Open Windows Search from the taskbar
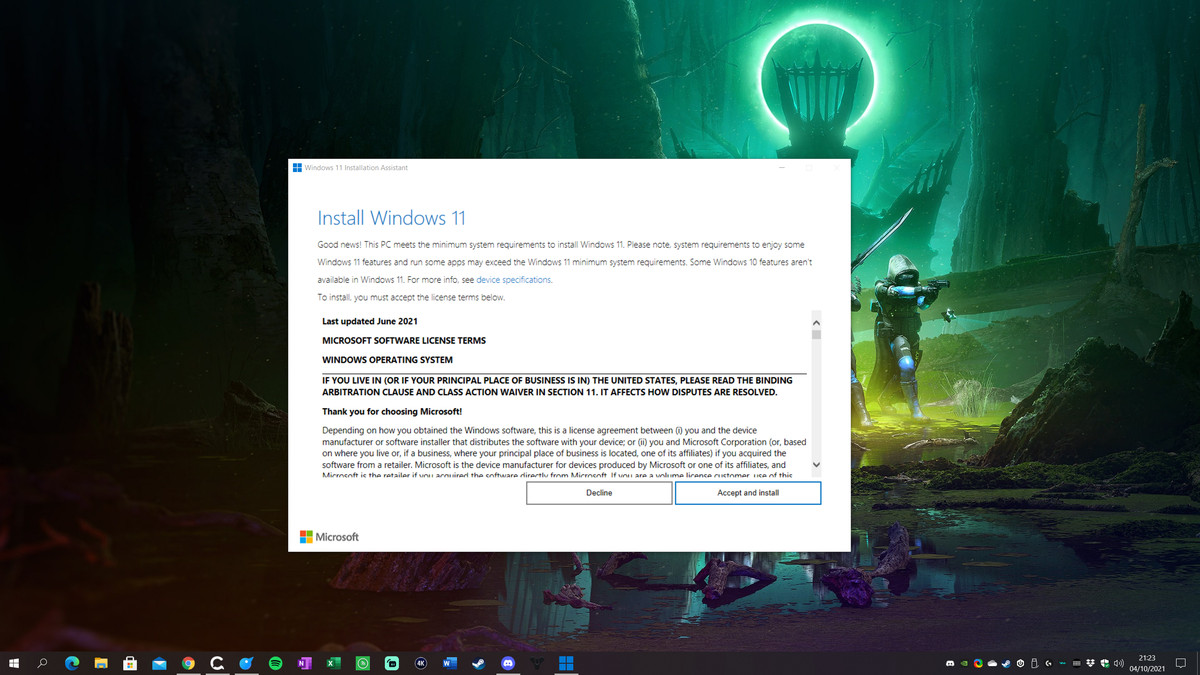This screenshot has height=675, width=1200. click(x=41, y=662)
